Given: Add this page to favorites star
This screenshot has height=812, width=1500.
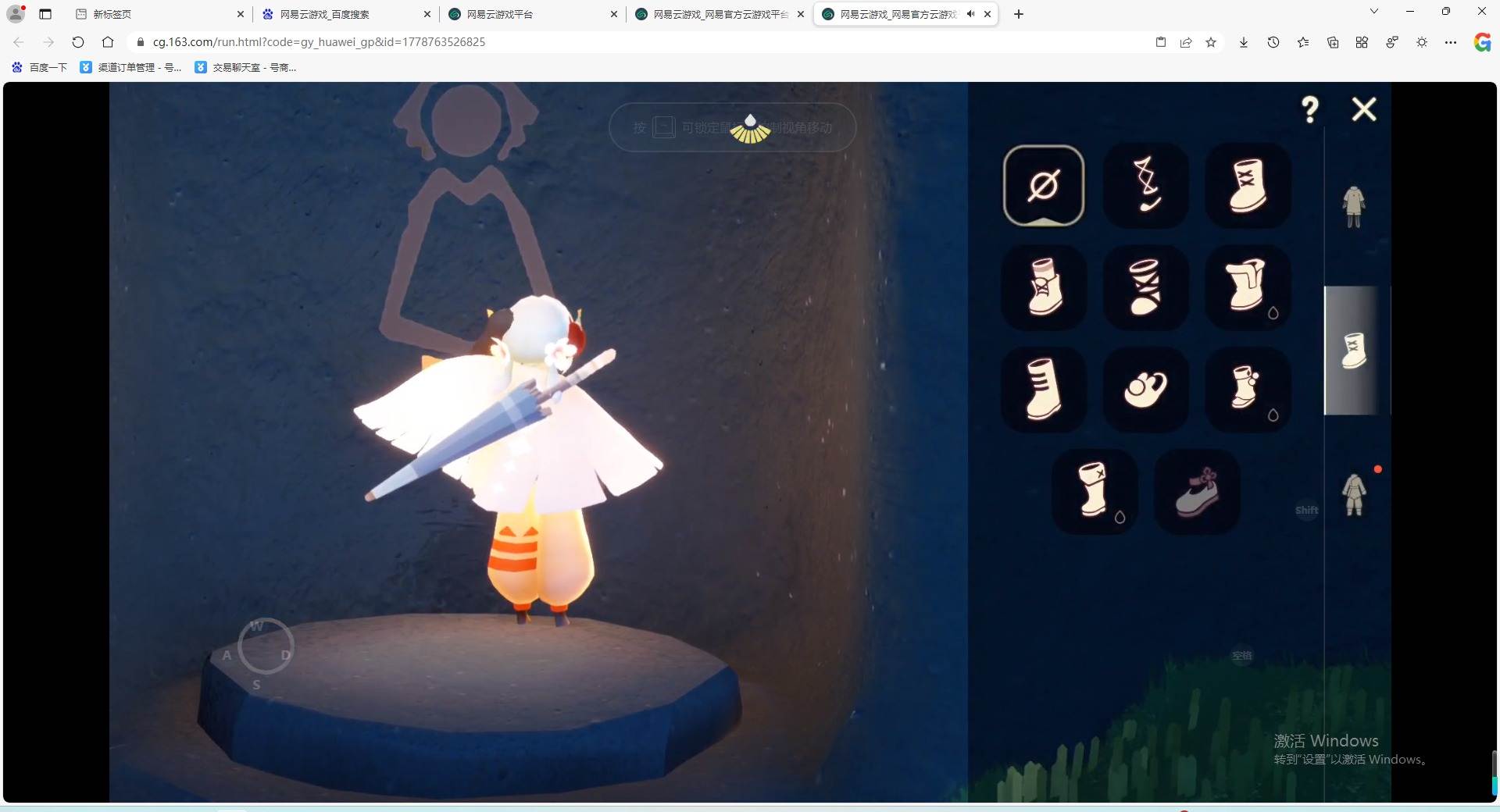Looking at the screenshot, I should point(1211,42).
